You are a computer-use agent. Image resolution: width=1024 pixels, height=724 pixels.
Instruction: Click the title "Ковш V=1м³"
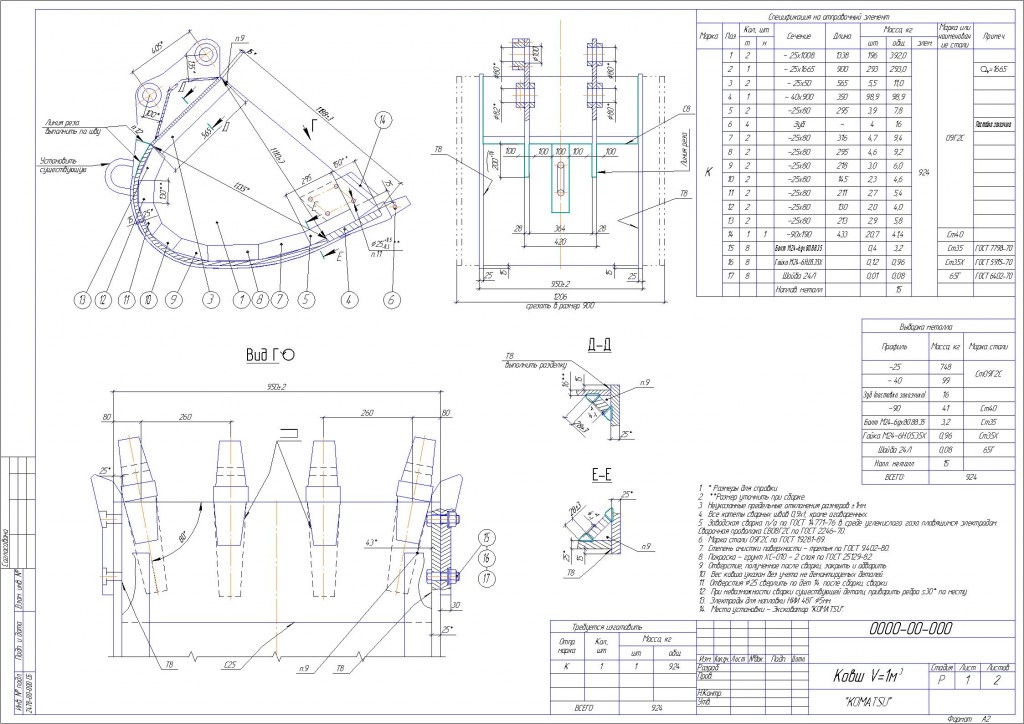pos(867,676)
